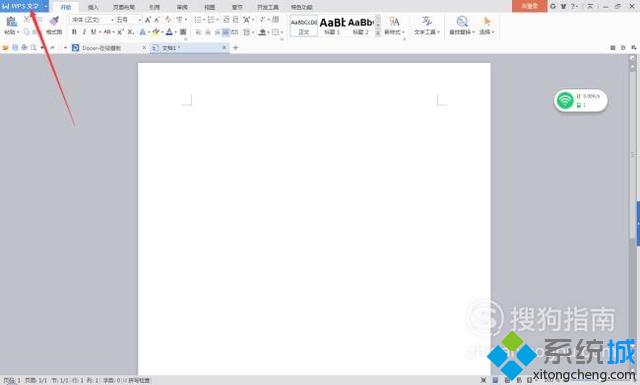The image size is (640, 385).
Task: Click the Paste clipboard icon
Action: 11,22
